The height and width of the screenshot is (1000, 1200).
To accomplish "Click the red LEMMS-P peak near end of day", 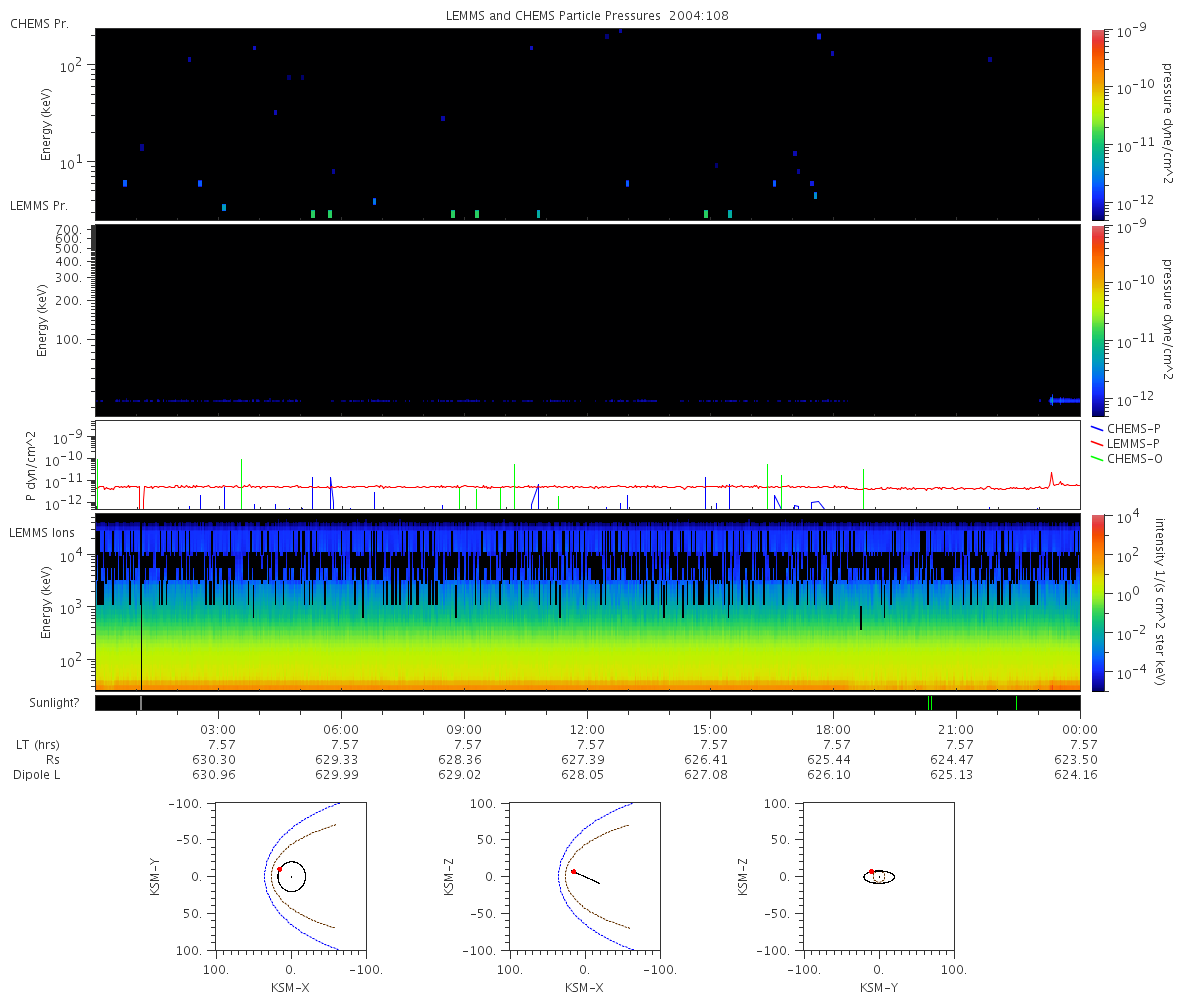I will (x=1052, y=478).
